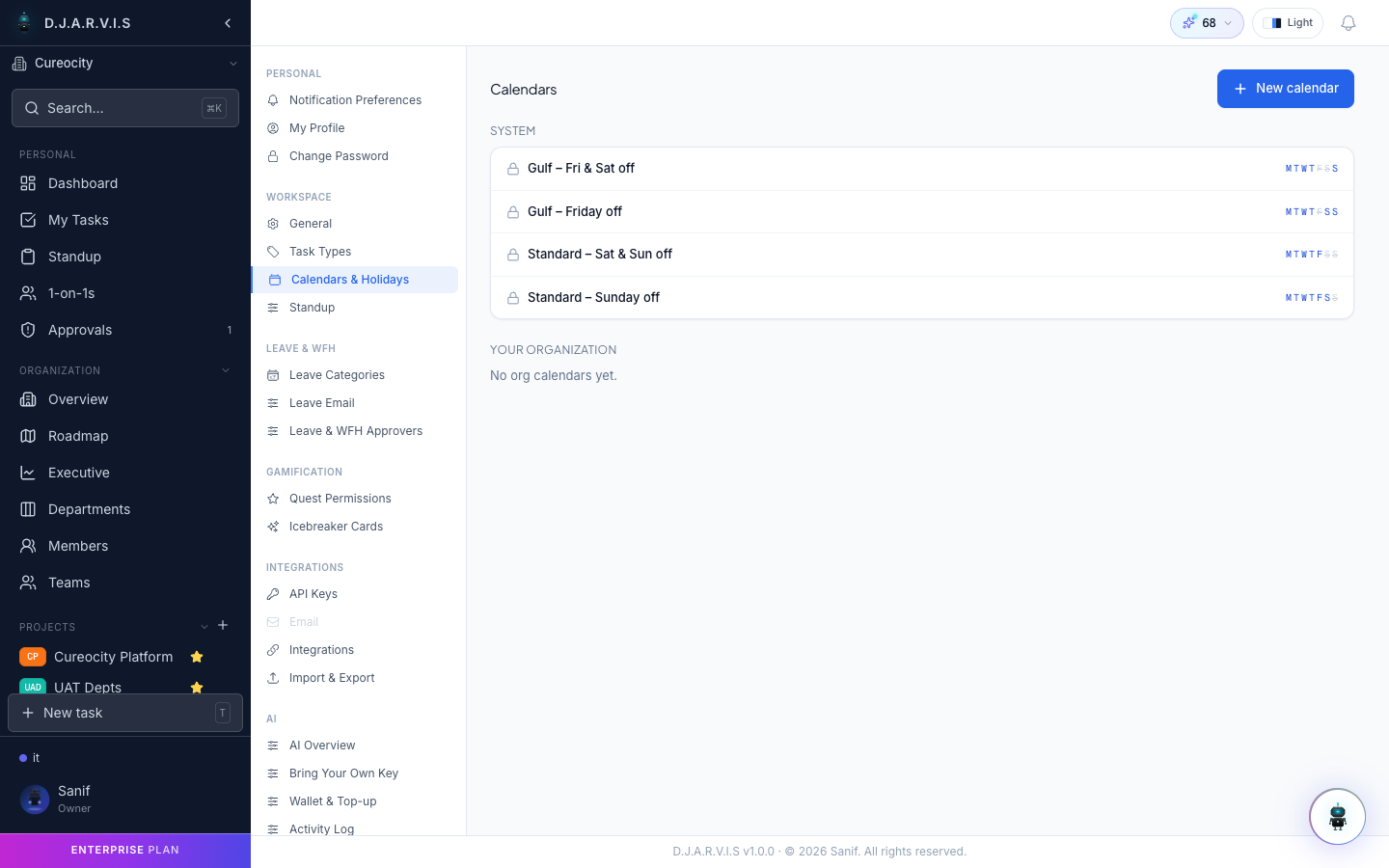The width and height of the screenshot is (1389, 868).
Task: Open Leave Email settings
Action: pos(355,403)
